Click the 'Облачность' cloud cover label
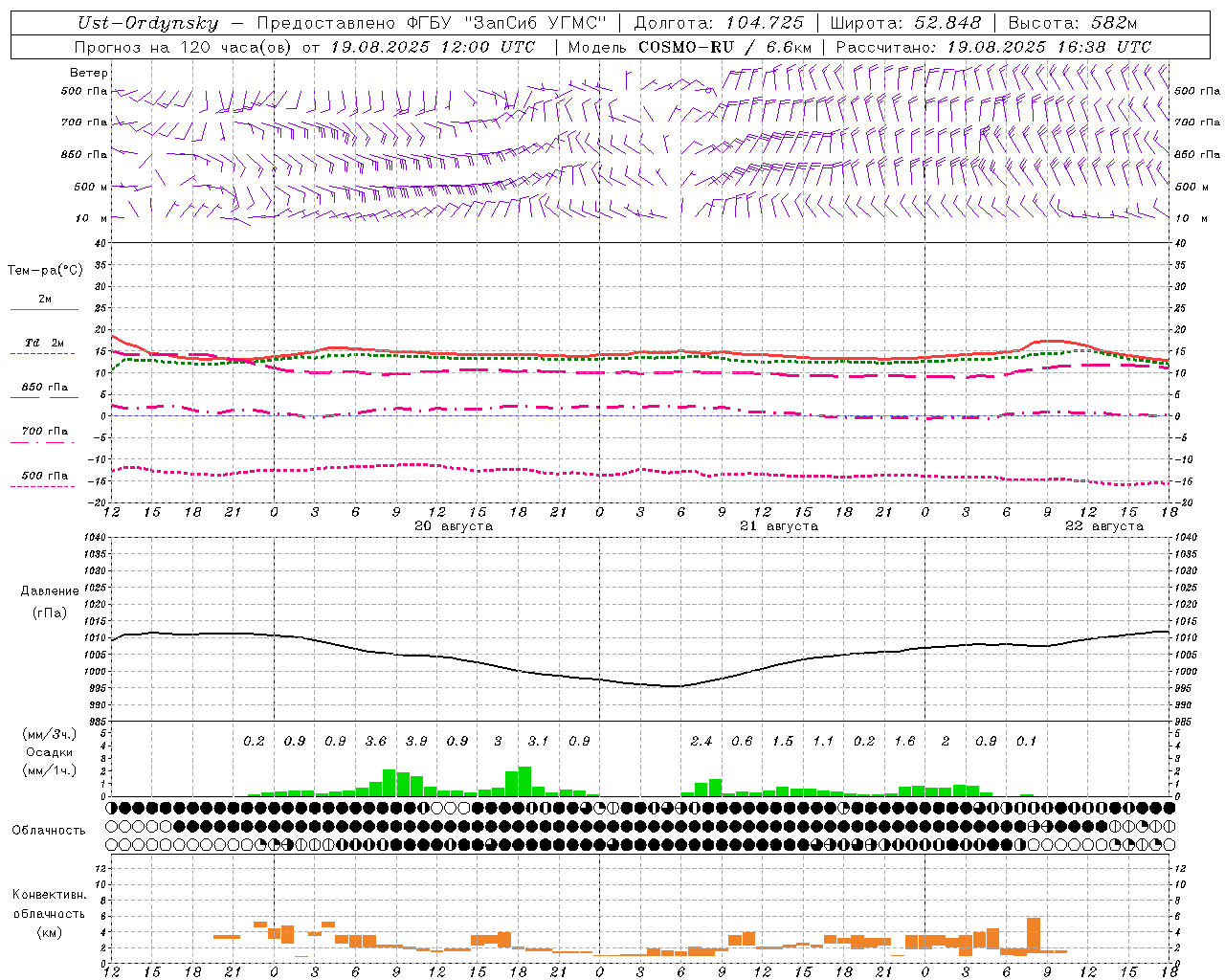 pyautogui.click(x=49, y=831)
